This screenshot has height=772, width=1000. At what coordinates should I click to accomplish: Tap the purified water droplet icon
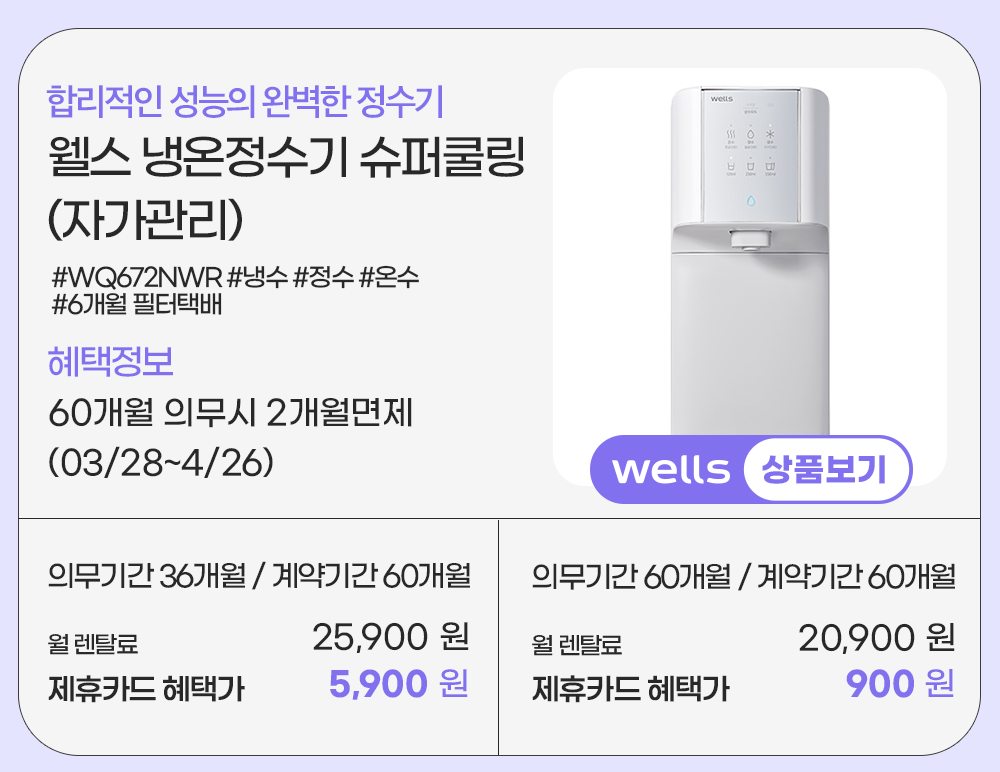point(751,133)
